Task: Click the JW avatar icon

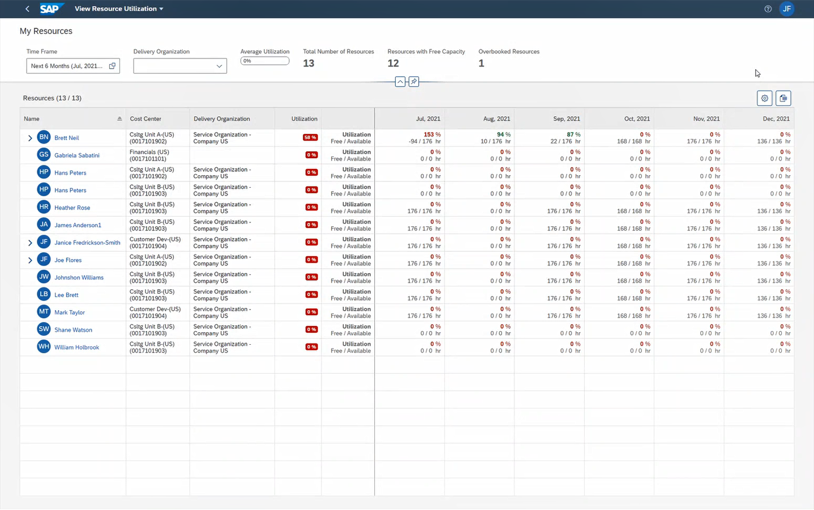Action: (x=44, y=277)
